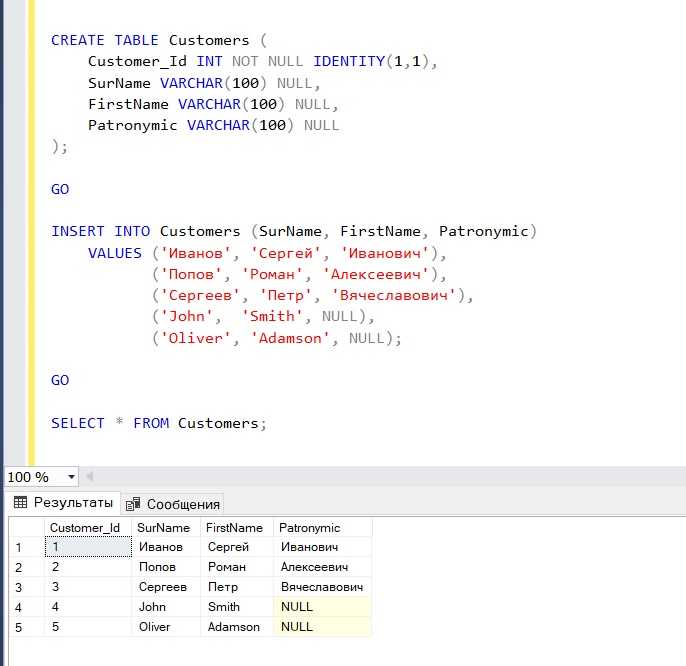Image resolution: width=686 pixels, height=666 pixels.
Task: Click the select-all corner of results grid
Action: 24,527
